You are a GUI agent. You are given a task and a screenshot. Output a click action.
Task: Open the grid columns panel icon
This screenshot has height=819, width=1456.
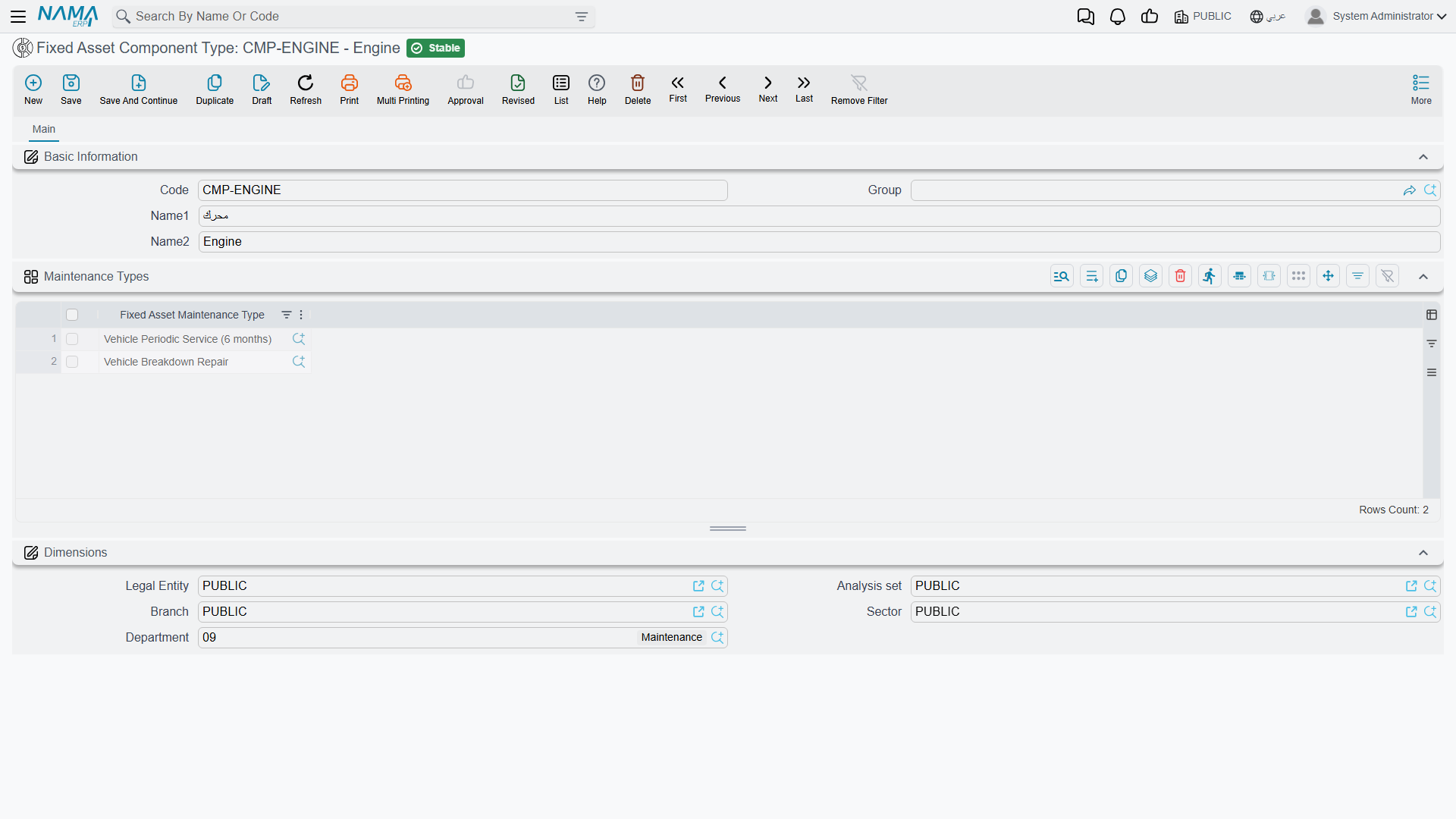[x=1432, y=315]
